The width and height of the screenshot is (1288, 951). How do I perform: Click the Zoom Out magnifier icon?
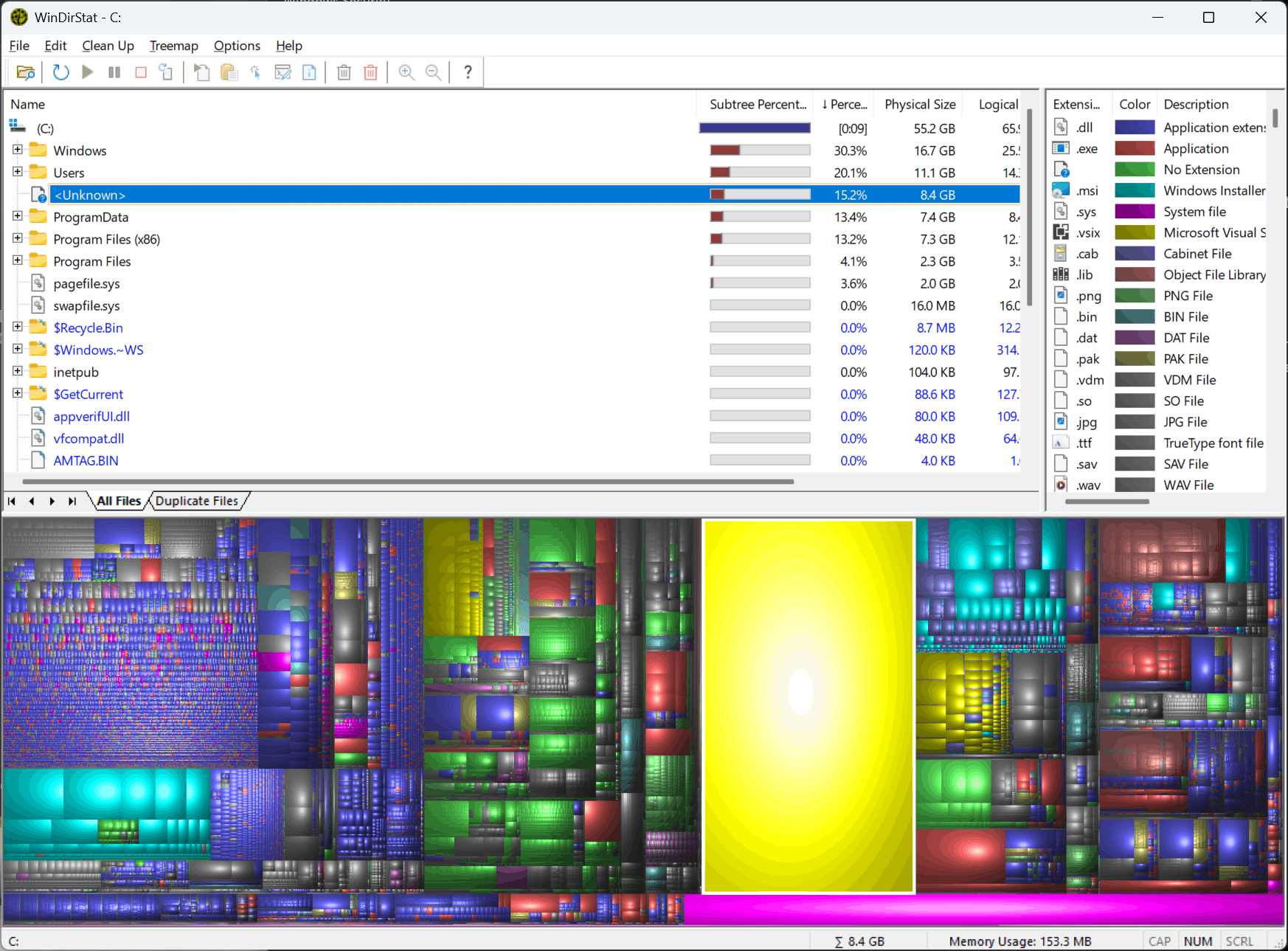[433, 72]
